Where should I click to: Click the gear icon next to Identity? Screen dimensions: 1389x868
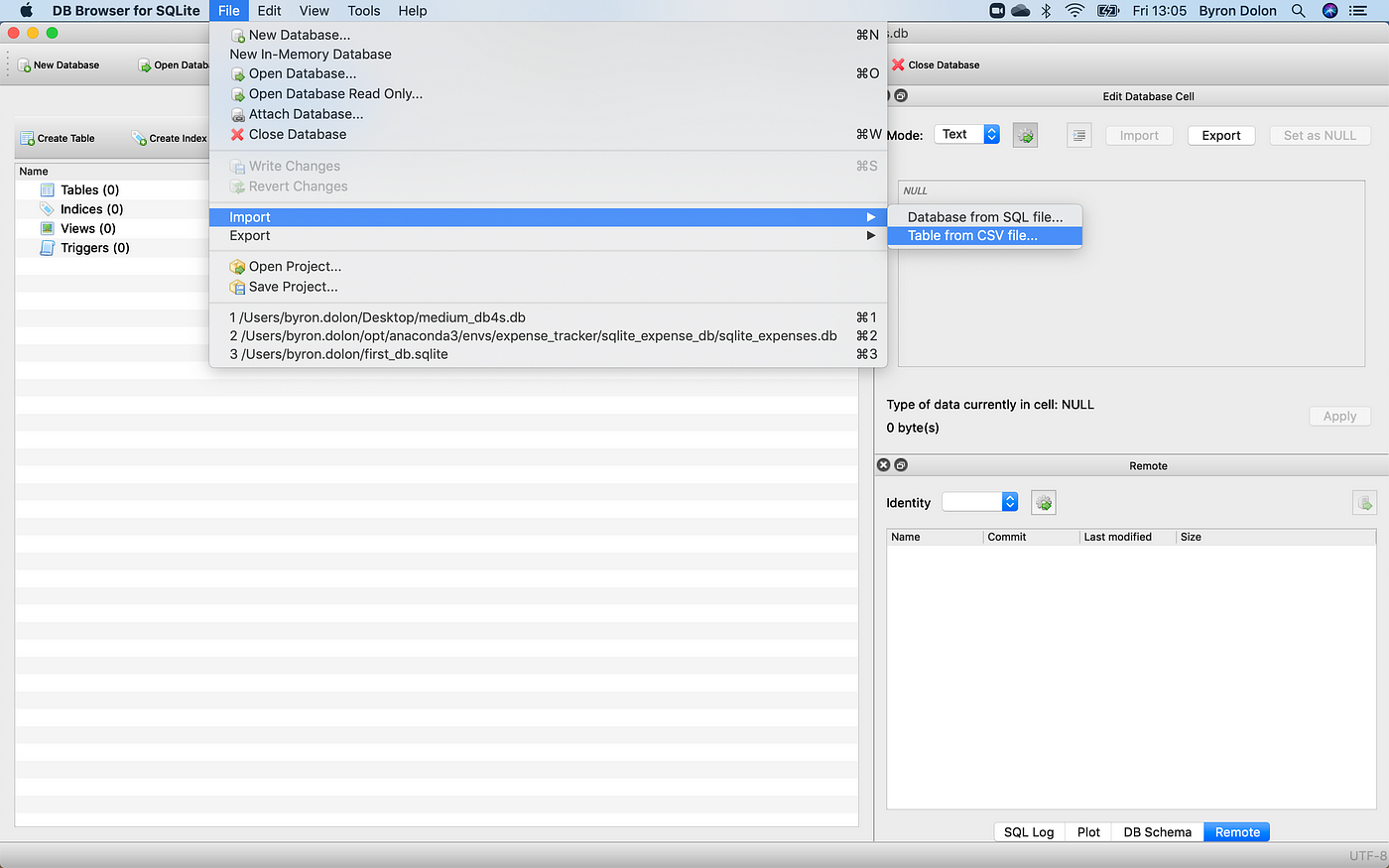click(x=1043, y=503)
